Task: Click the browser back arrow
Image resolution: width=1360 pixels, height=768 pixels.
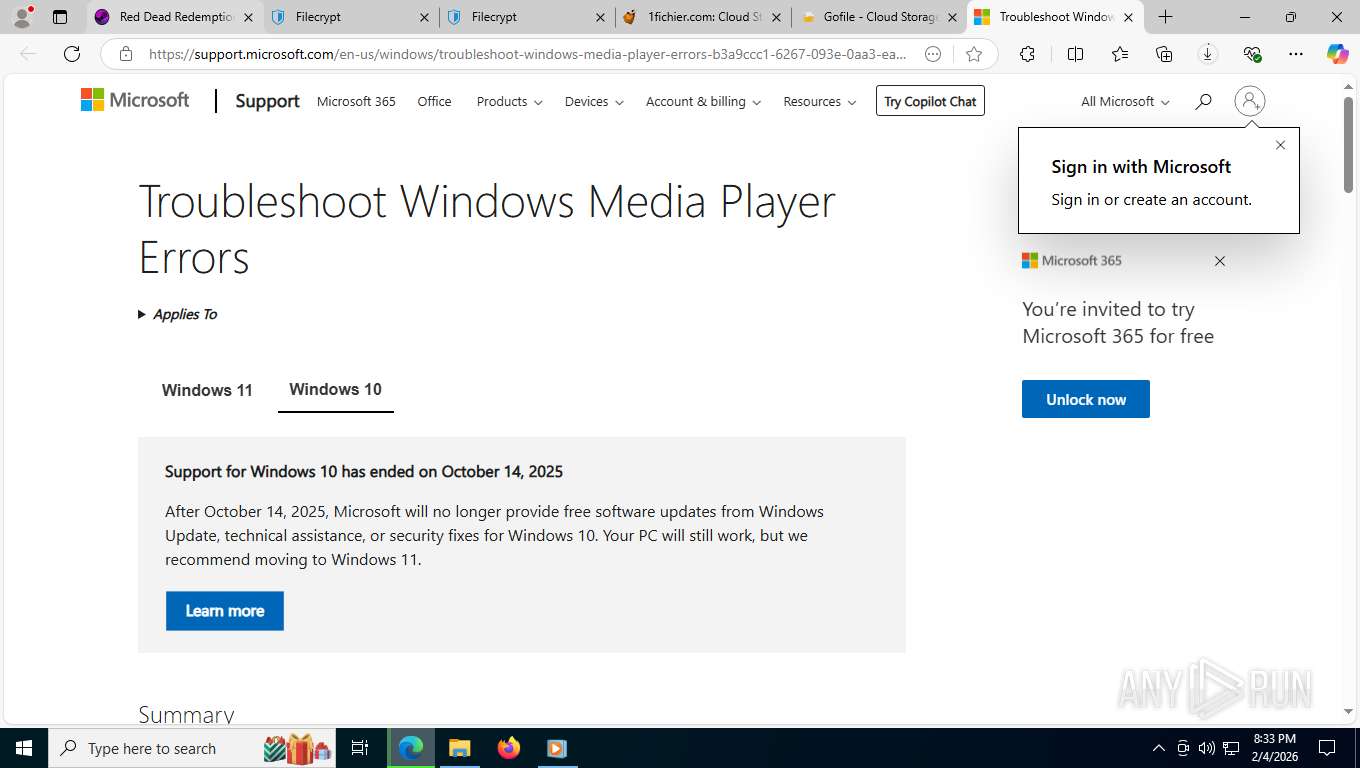Action: [28, 54]
